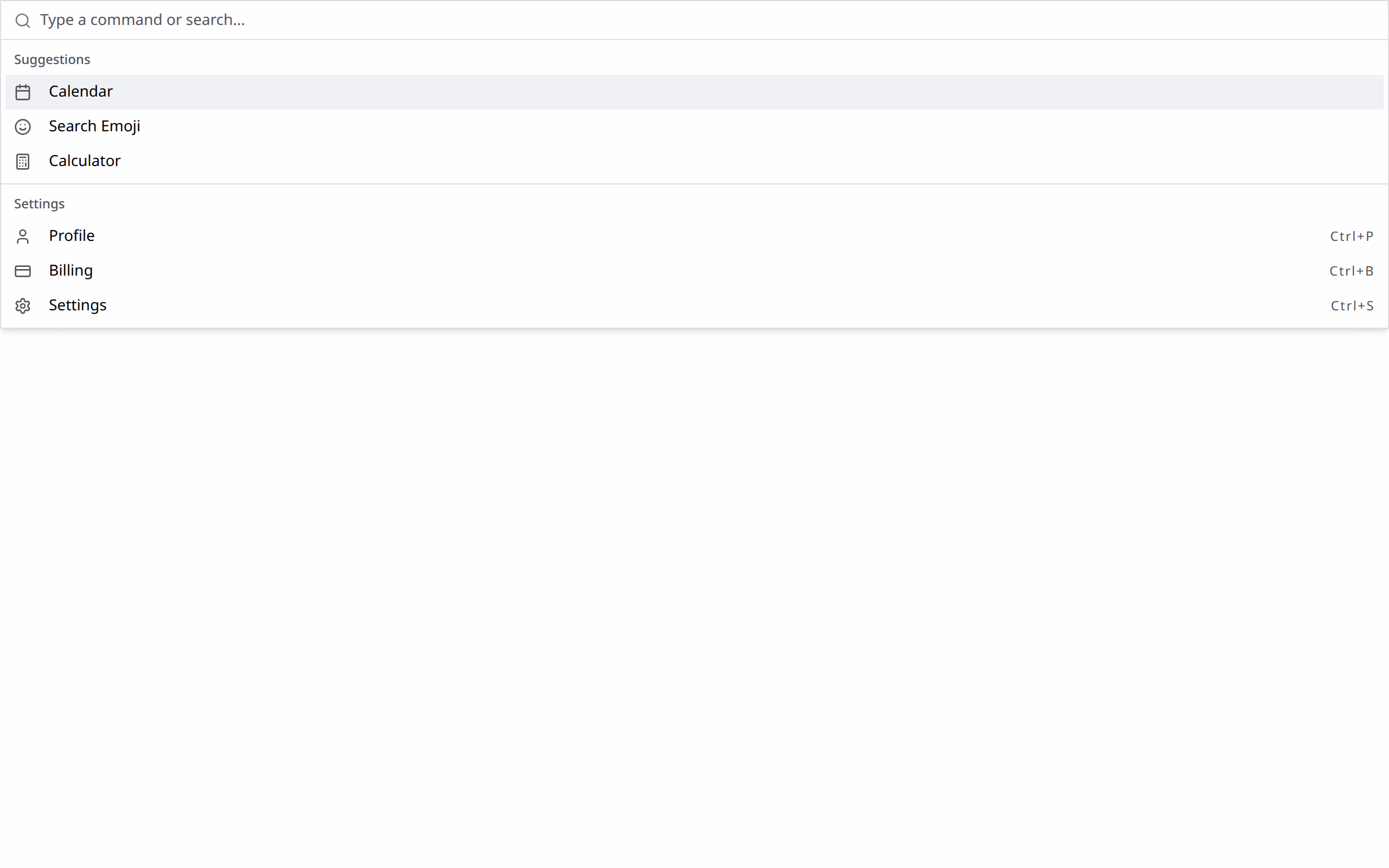Click the gear icon beside Settings

coord(22,306)
